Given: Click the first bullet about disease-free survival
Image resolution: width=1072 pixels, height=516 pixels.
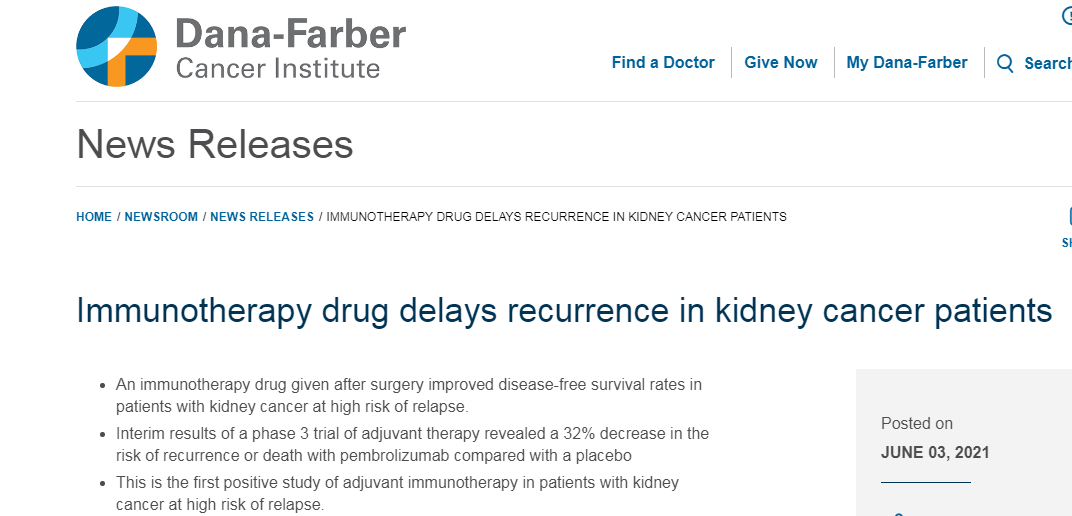Looking at the screenshot, I should pos(409,395).
